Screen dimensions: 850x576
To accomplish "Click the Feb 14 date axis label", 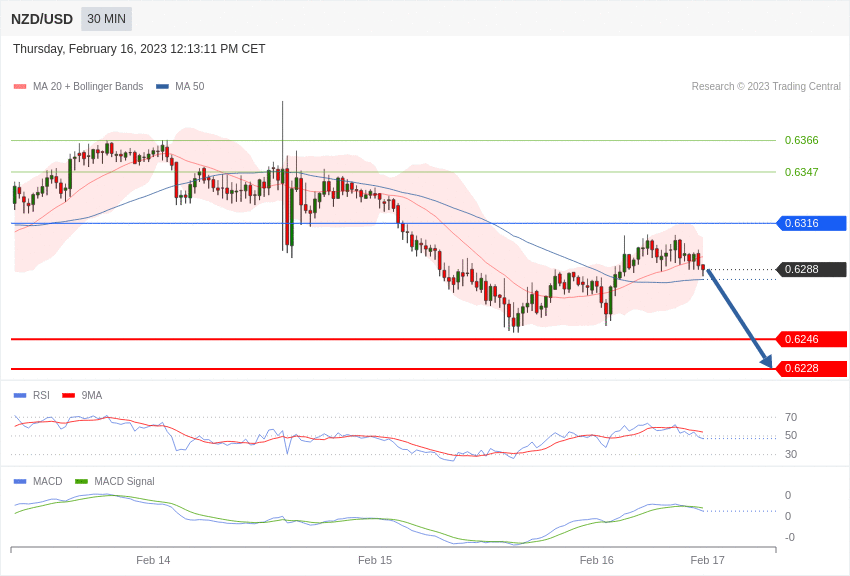I will click(x=153, y=560).
